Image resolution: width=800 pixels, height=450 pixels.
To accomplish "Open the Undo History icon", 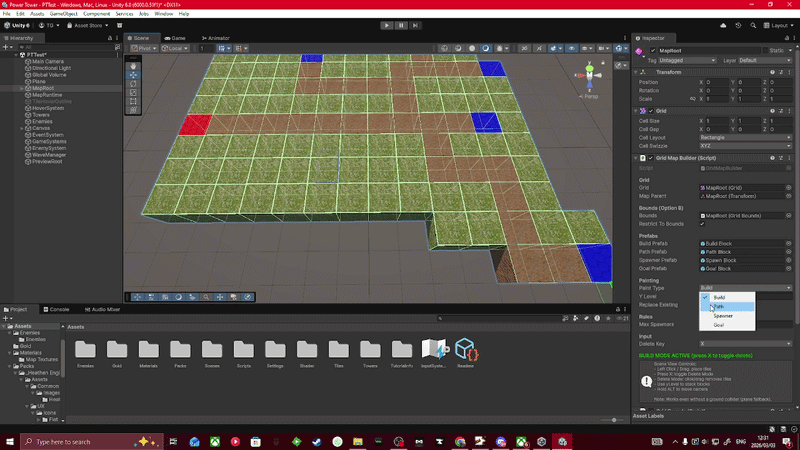I will pyautogui.click(x=738, y=26).
